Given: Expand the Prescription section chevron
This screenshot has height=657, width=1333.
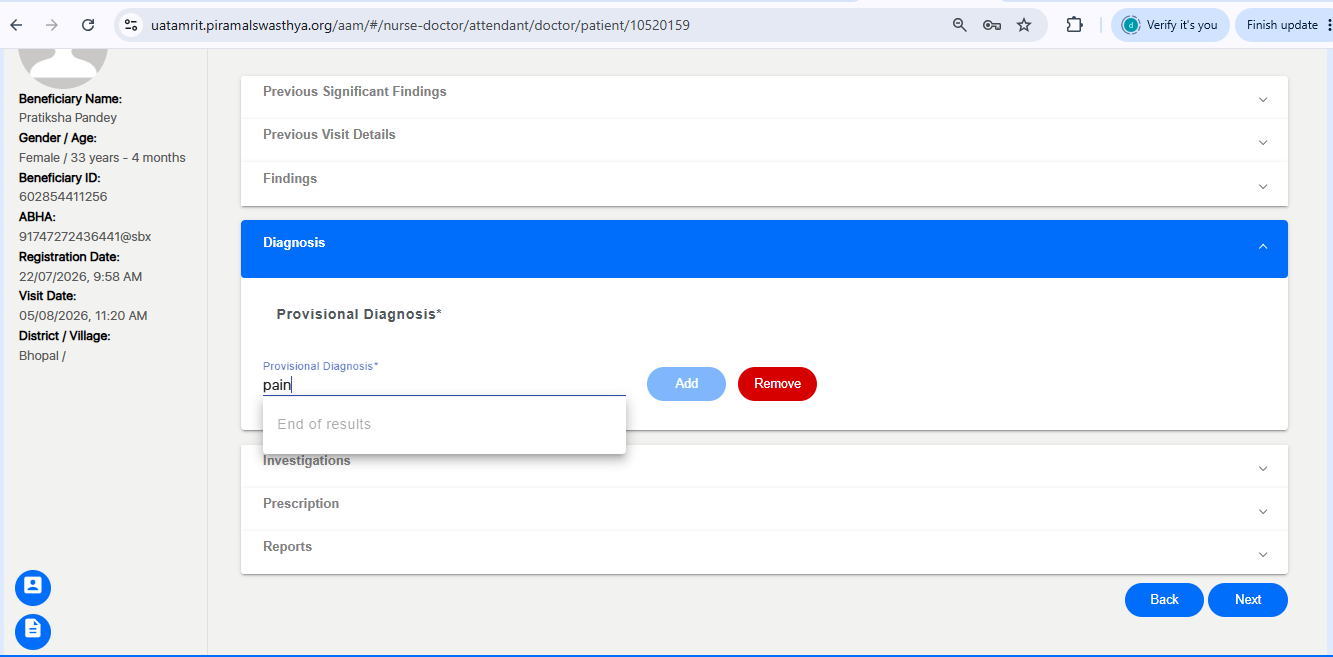Looking at the screenshot, I should (1263, 511).
